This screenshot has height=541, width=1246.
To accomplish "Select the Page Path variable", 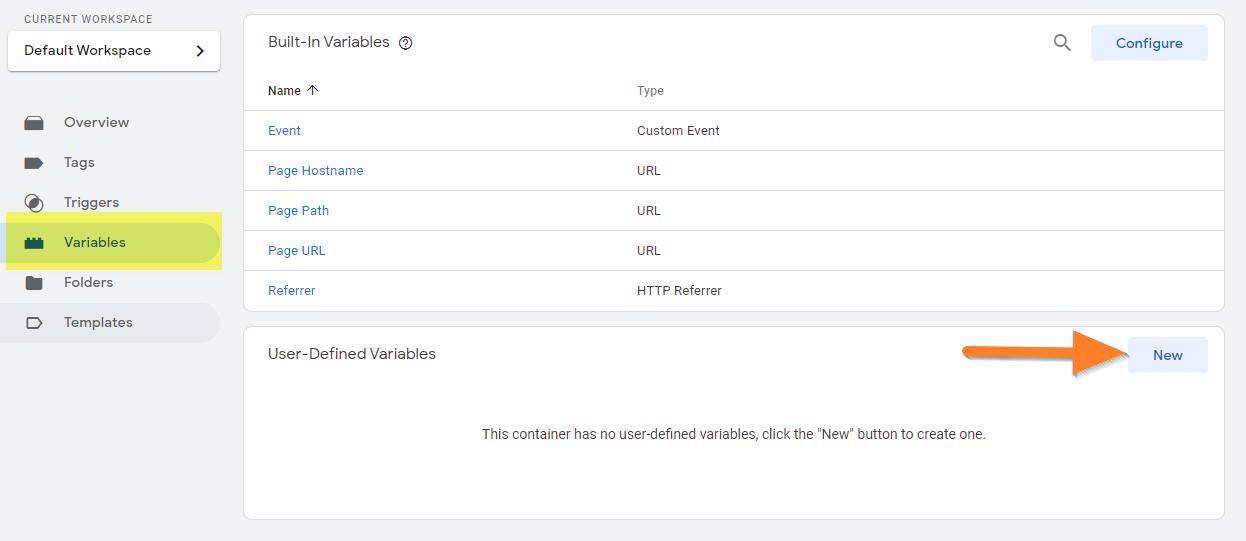I will click(298, 211).
